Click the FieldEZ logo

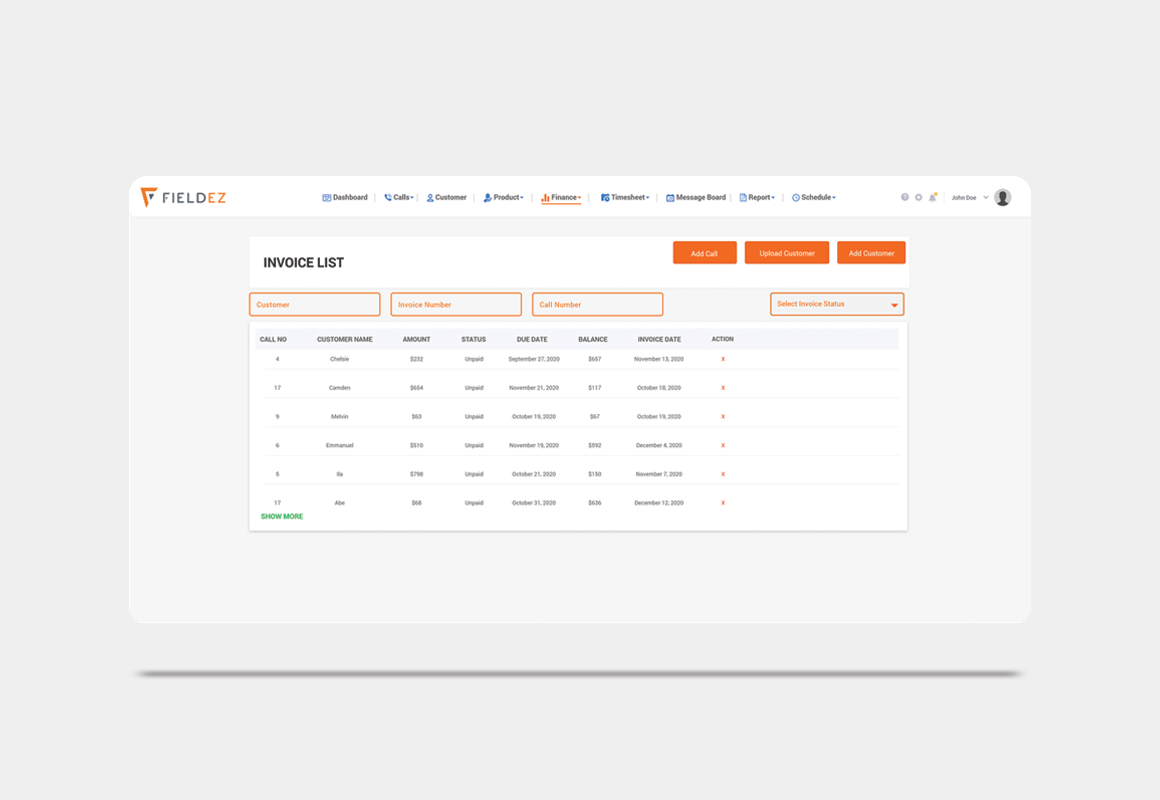184,198
